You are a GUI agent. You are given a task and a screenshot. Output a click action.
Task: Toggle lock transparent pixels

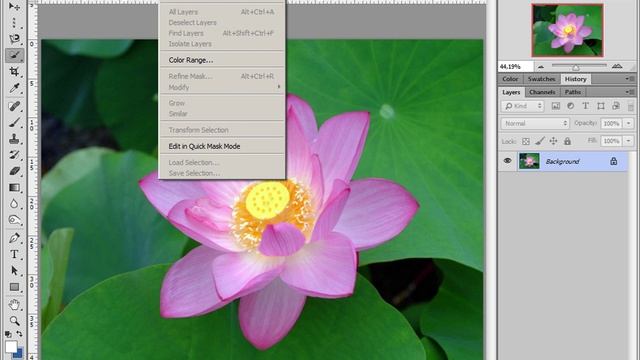coord(526,141)
